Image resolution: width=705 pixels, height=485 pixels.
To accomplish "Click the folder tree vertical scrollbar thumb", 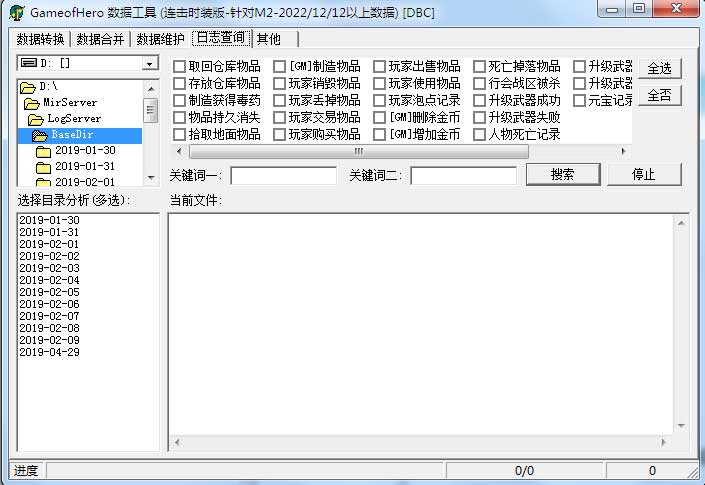I will coord(151,110).
